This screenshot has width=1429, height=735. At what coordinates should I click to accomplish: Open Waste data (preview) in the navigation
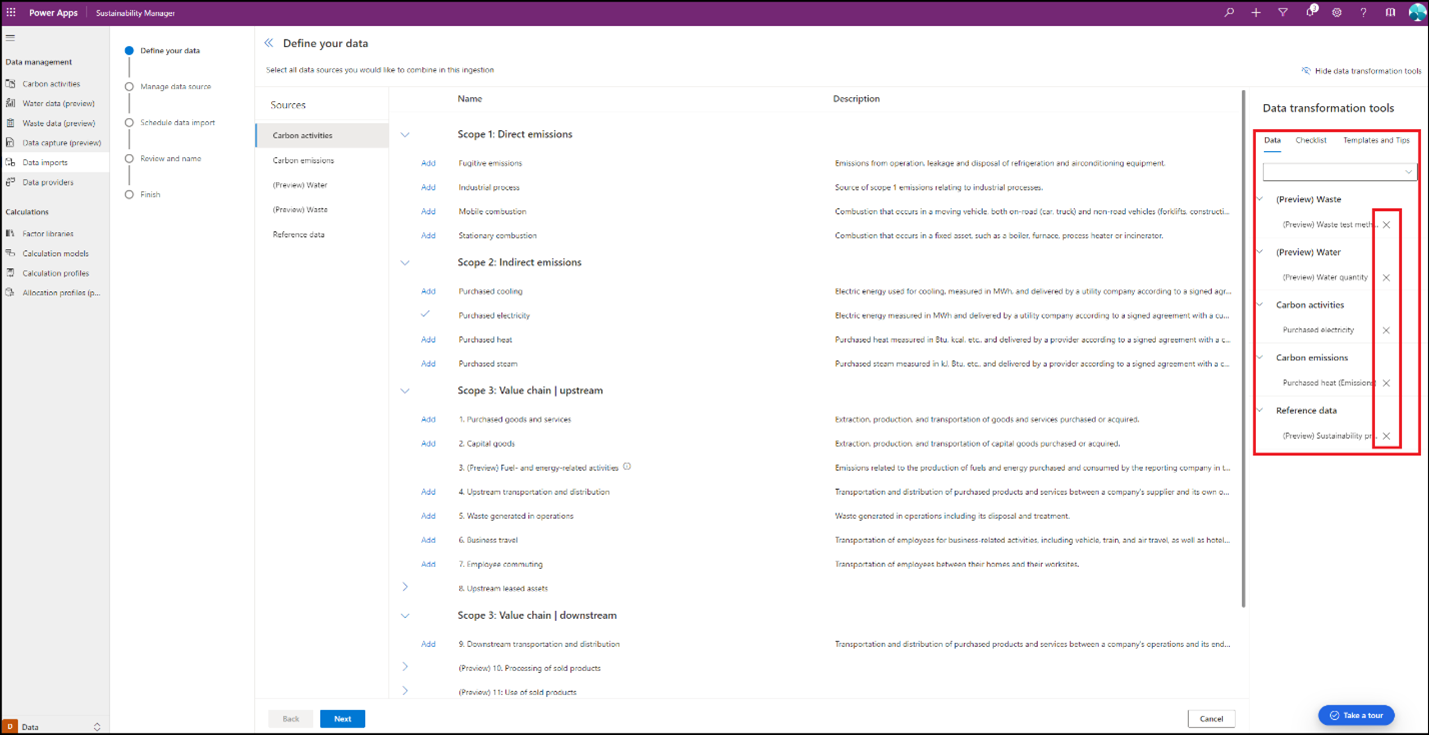(x=58, y=123)
